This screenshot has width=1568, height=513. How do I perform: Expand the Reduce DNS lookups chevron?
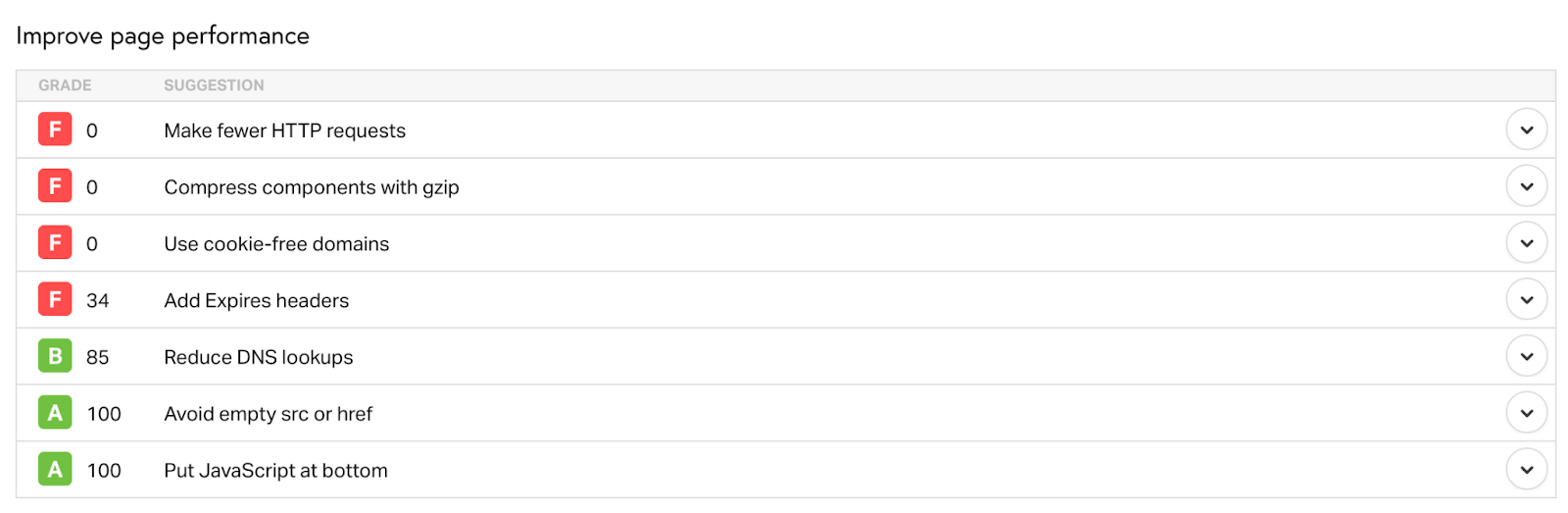coord(1527,356)
